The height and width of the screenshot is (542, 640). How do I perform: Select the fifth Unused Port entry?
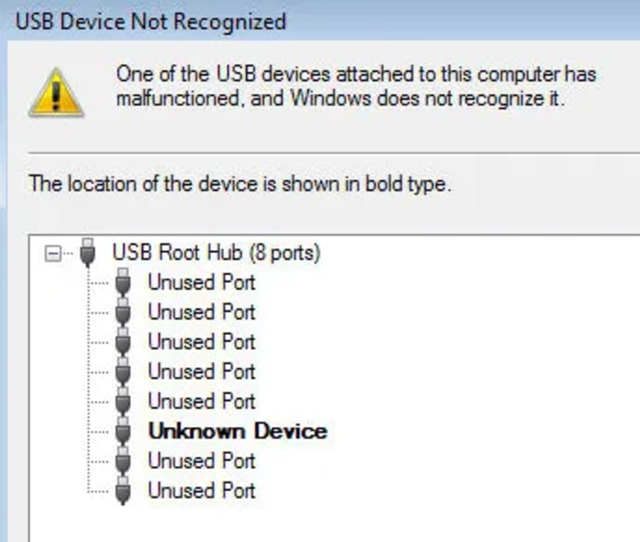202,402
